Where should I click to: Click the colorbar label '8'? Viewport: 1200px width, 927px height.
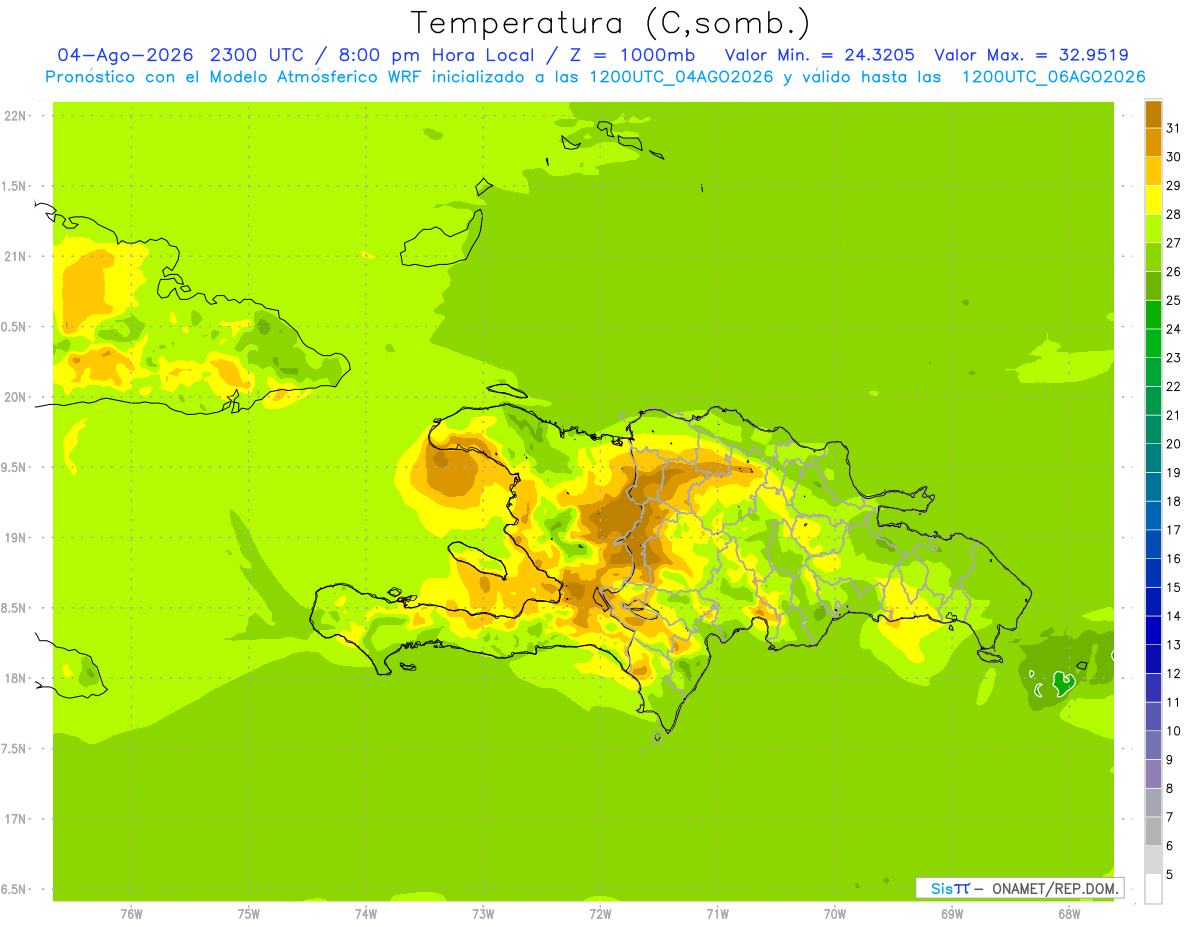(1169, 788)
